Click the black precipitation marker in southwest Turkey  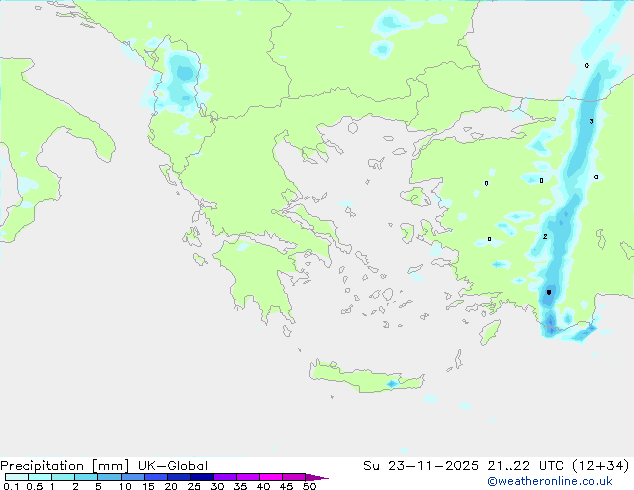[549, 292]
